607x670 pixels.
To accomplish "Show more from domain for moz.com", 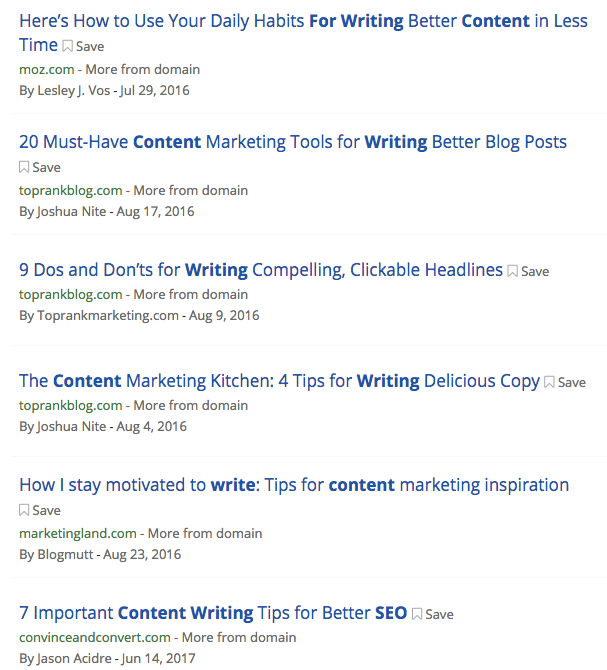I will 143,69.
